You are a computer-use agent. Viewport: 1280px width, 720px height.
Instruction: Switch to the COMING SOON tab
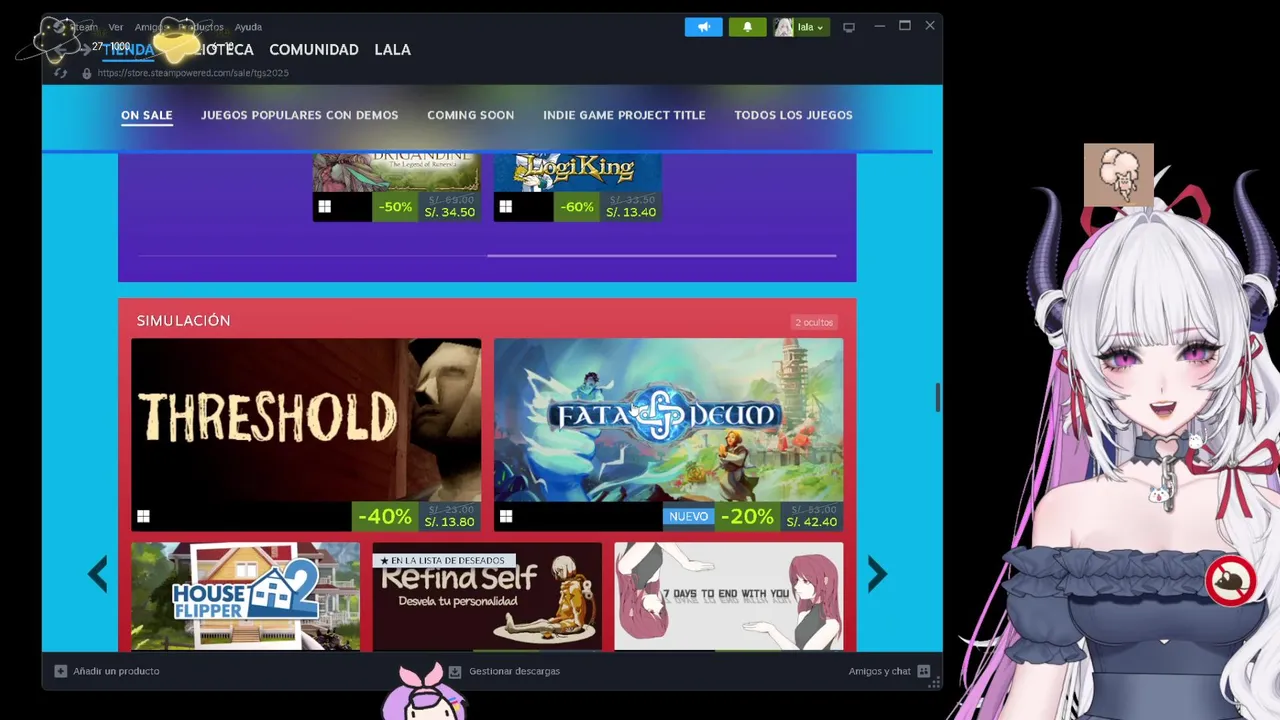(x=470, y=115)
